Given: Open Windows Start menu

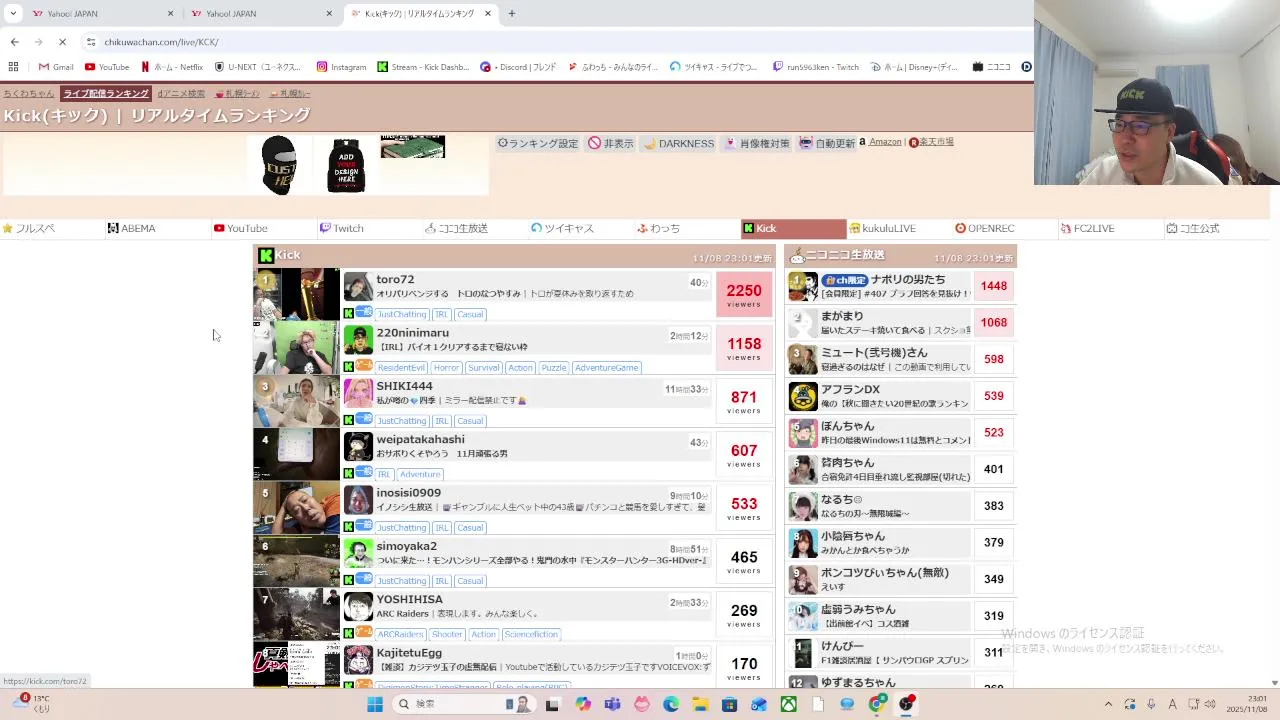Looking at the screenshot, I should coord(375,704).
